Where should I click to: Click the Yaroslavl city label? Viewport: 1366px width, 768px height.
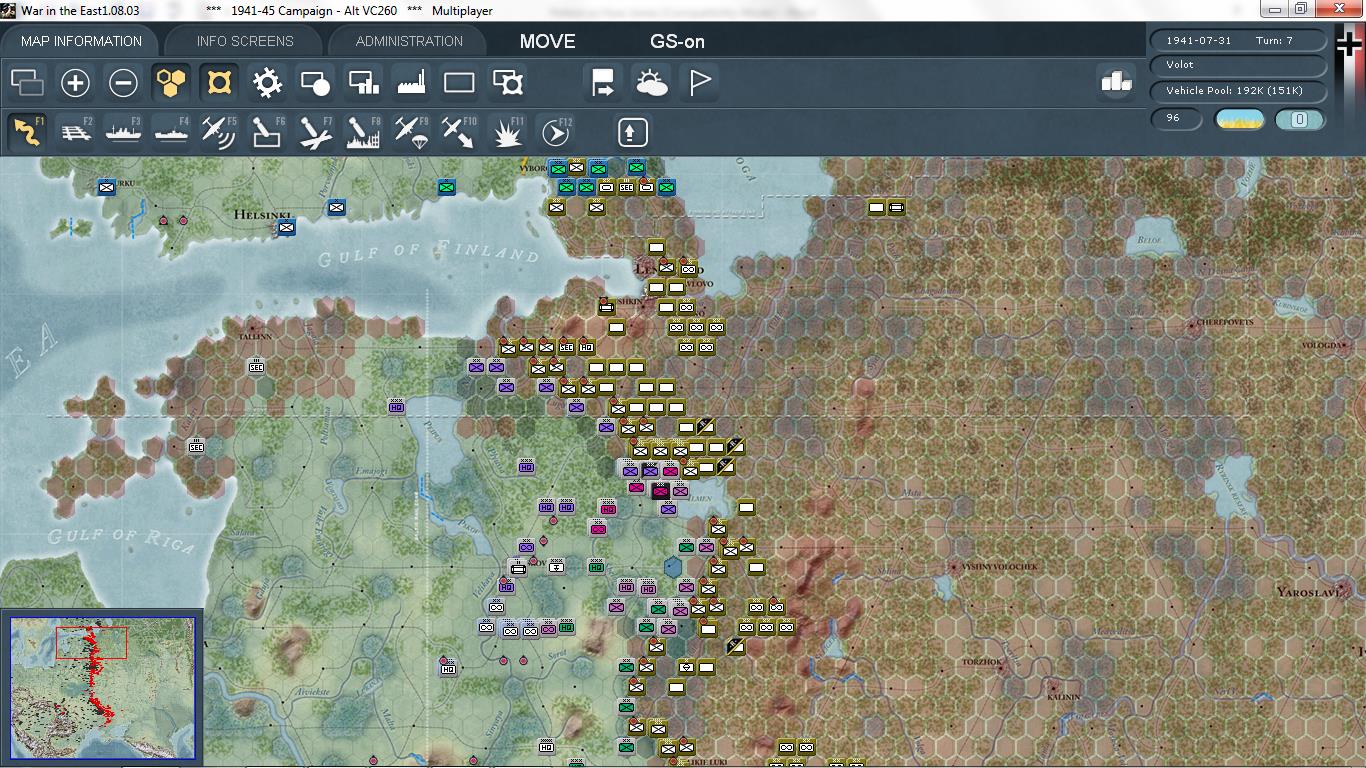[1307, 592]
